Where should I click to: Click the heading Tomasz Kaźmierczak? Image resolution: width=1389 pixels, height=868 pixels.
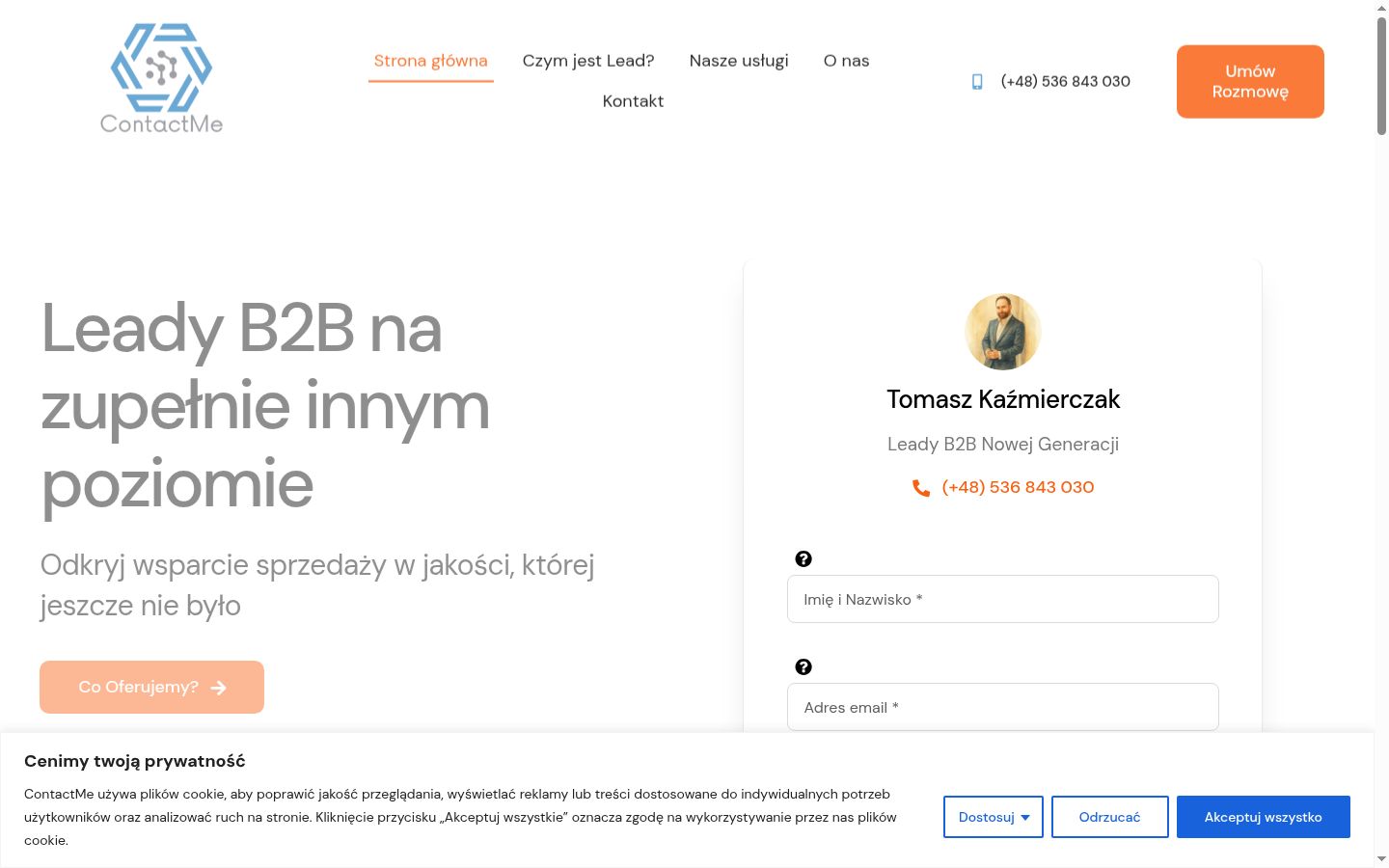pyautogui.click(x=1003, y=399)
